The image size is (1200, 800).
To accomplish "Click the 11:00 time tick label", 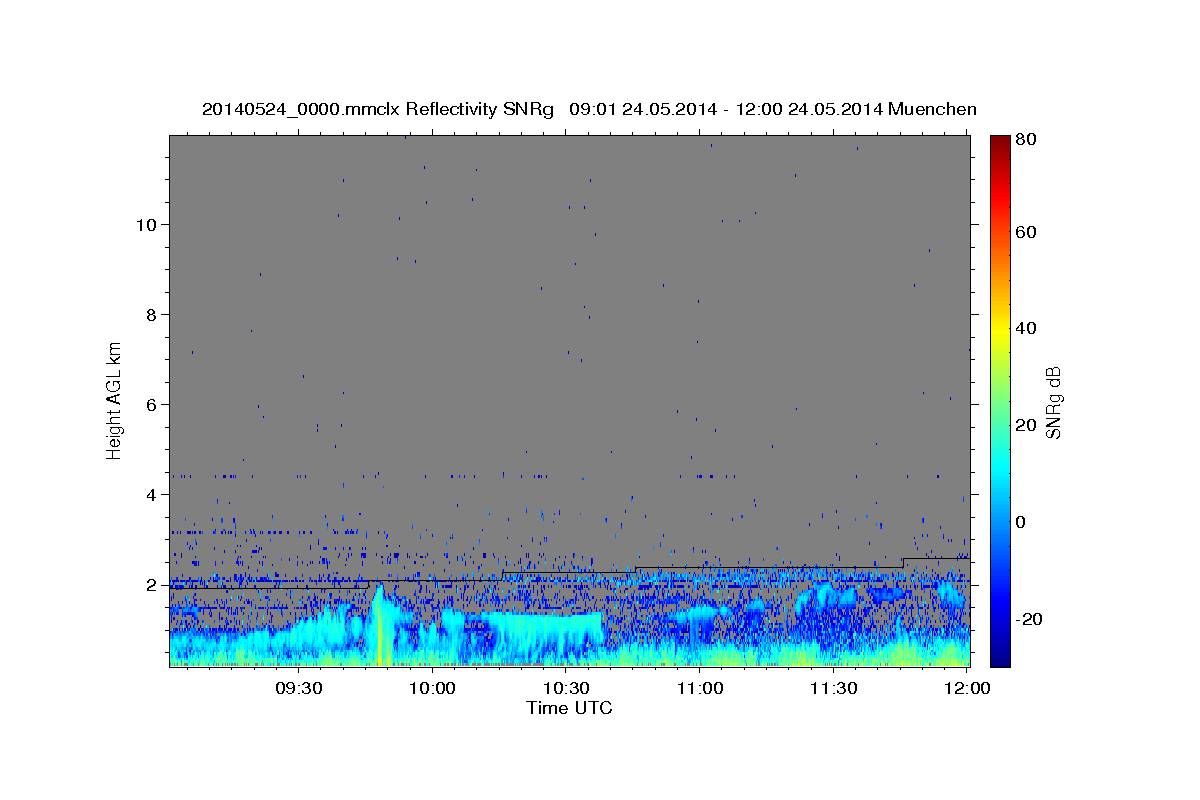I will (x=700, y=688).
